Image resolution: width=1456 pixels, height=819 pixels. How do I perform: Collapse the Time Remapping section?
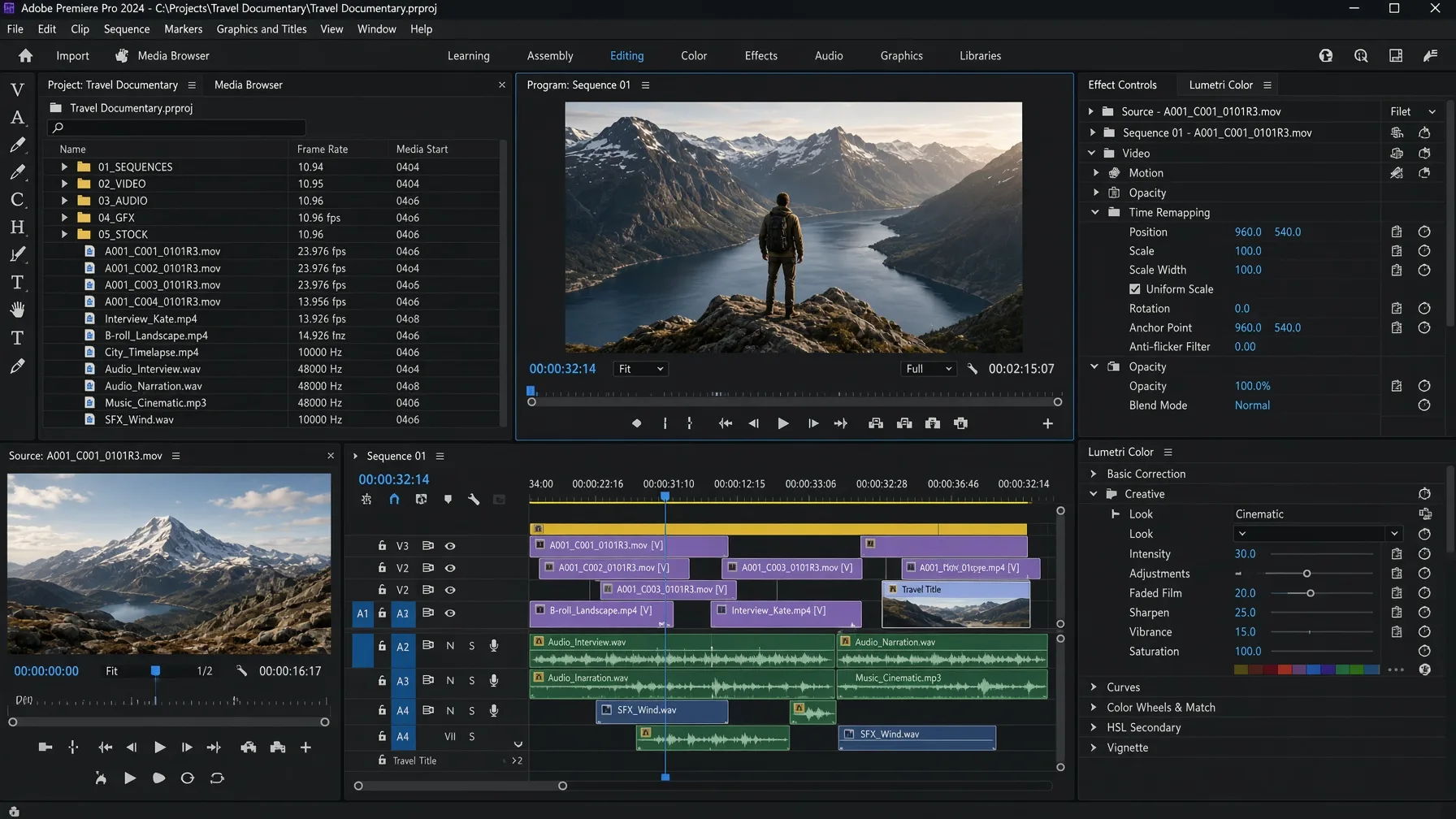click(1095, 212)
